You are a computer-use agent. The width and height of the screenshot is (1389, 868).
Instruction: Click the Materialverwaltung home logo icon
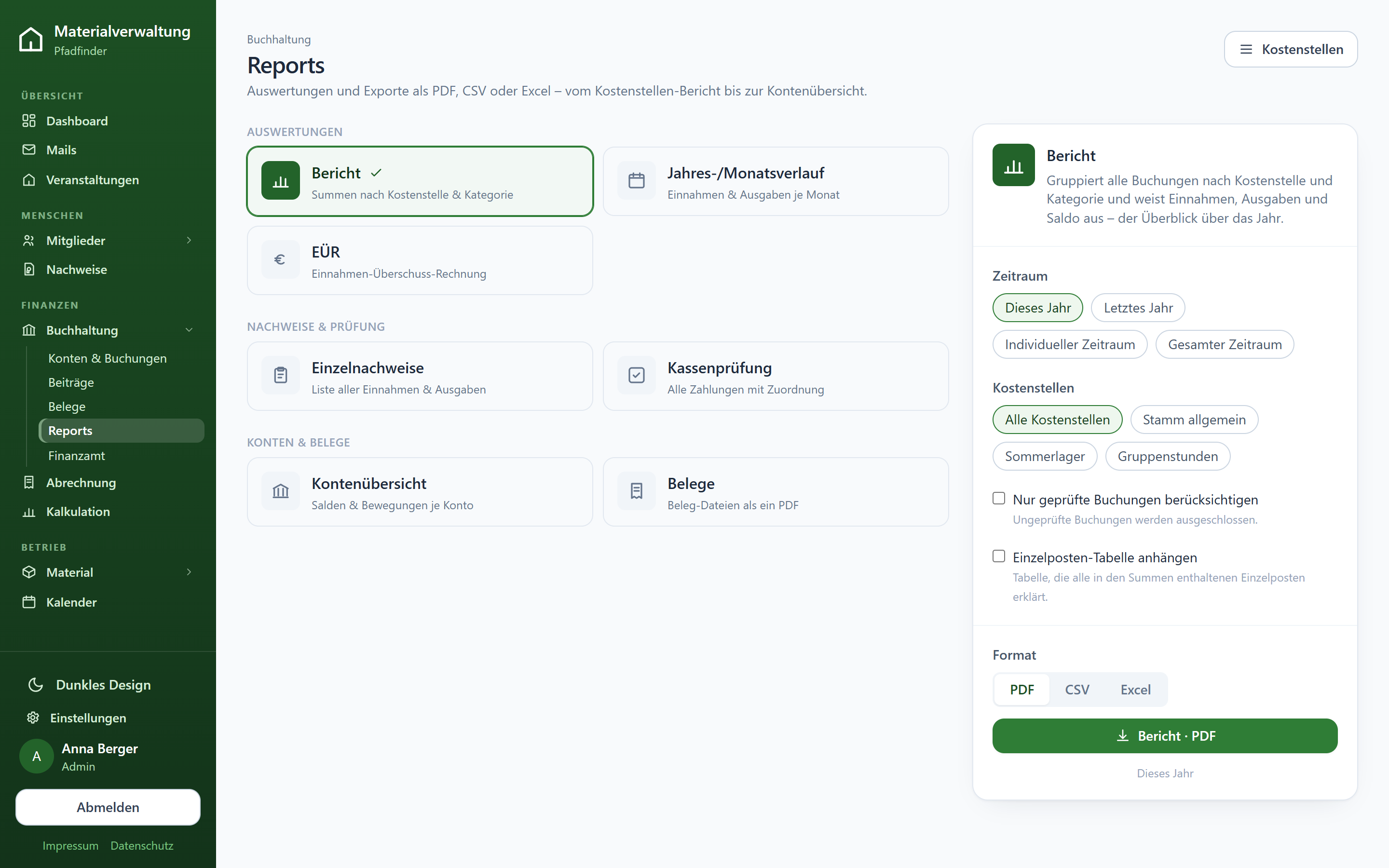pos(31,40)
